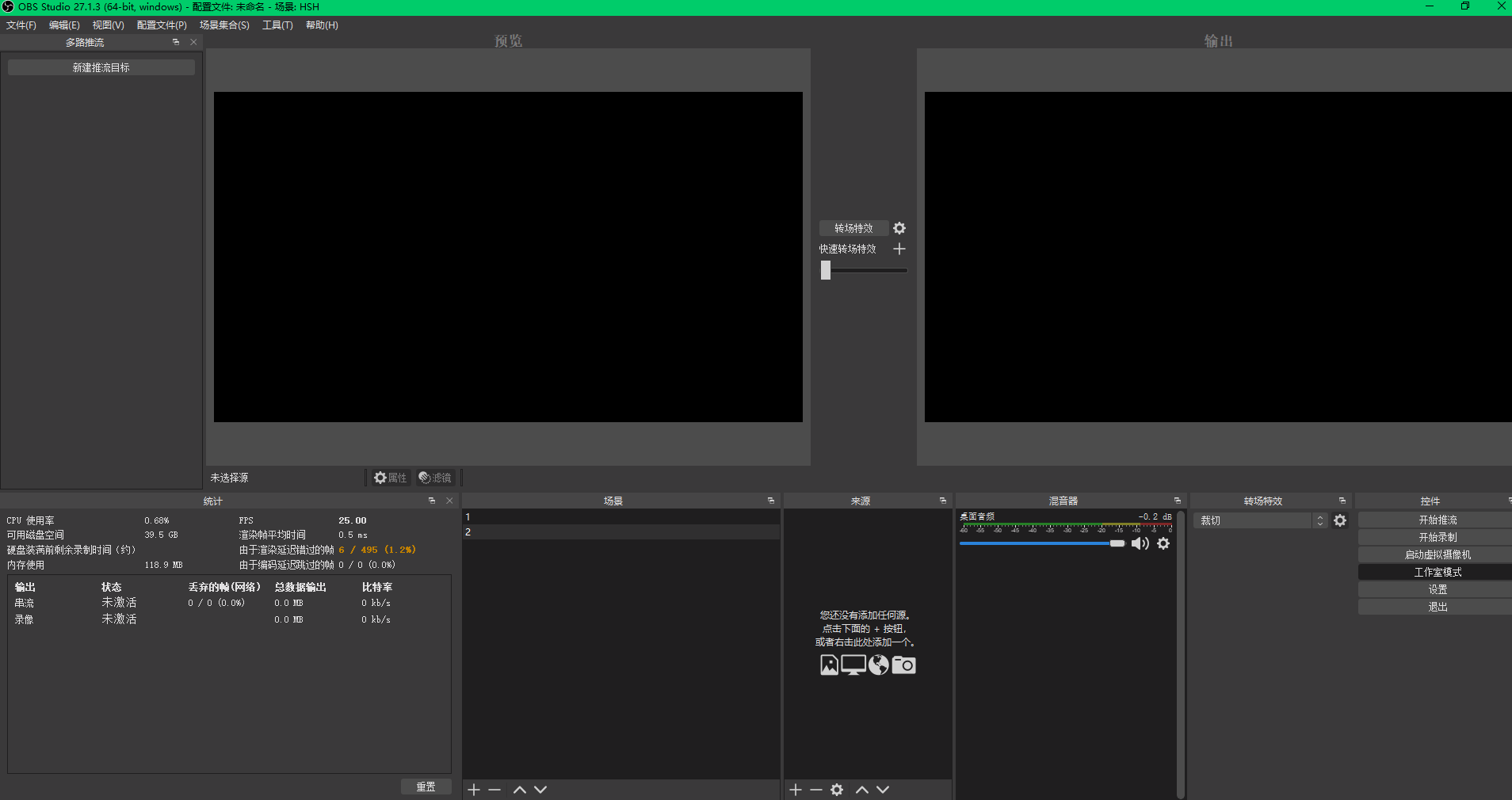
Task: Open the 工具(T) menu
Action: point(277,25)
